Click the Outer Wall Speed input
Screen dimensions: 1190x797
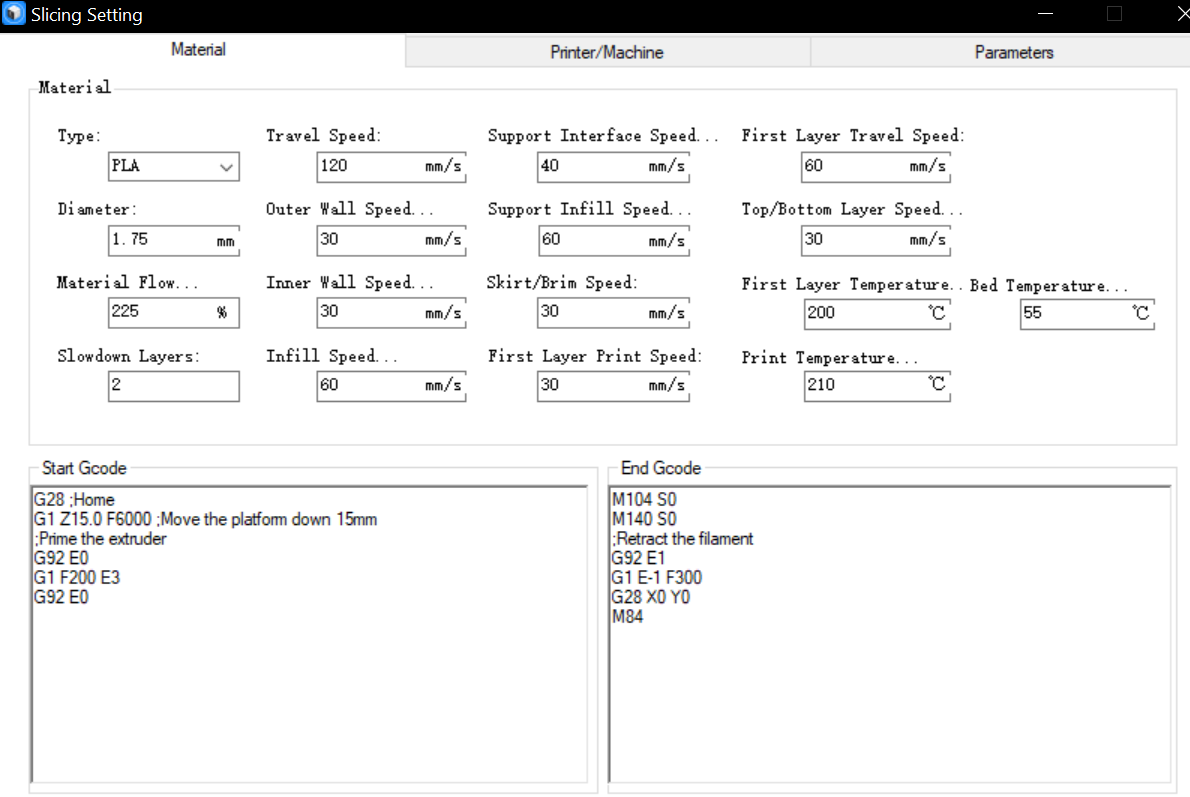coord(391,240)
